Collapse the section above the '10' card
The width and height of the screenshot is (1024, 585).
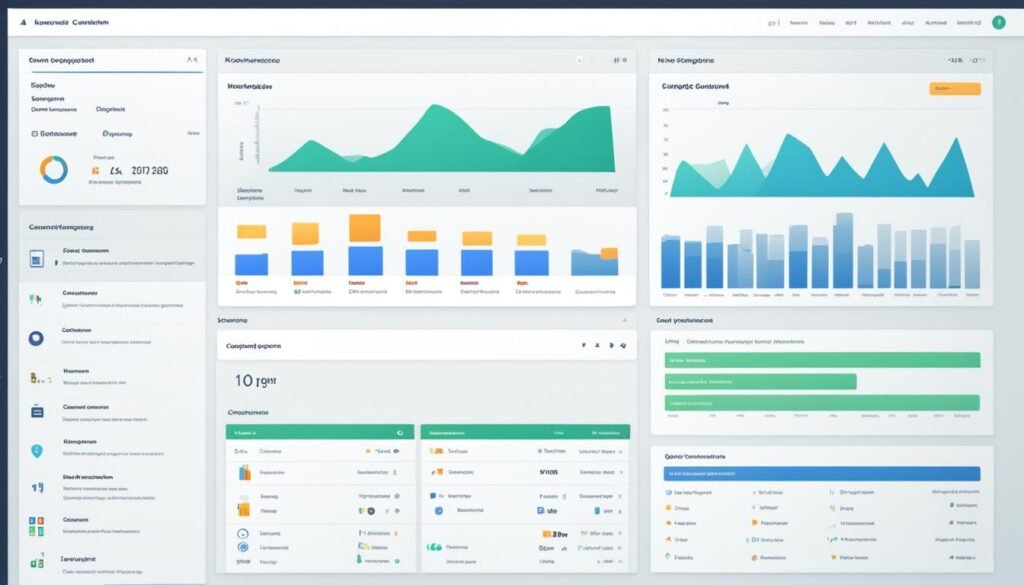(x=624, y=321)
